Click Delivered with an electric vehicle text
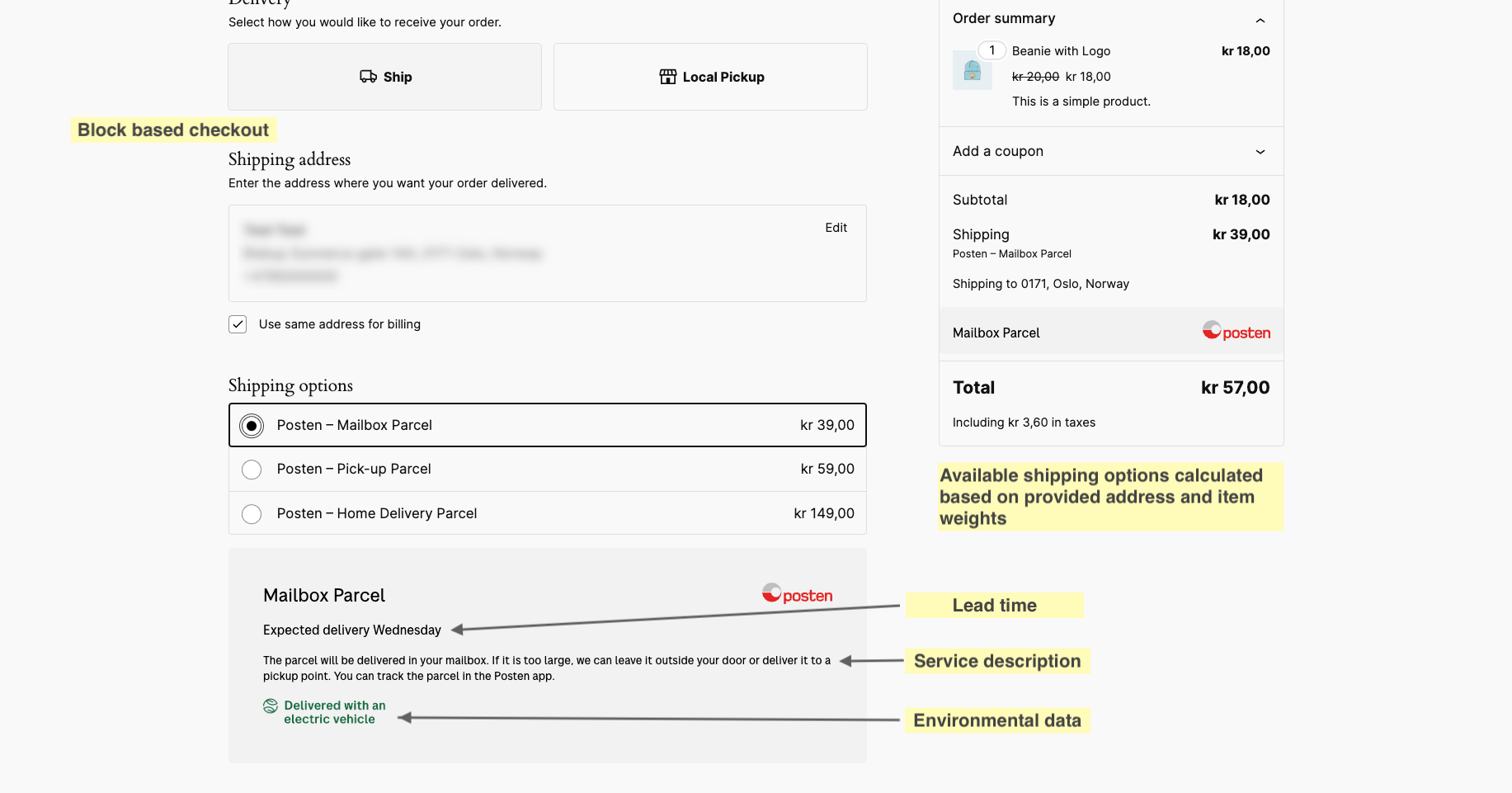Viewport: 1512px width, 793px height. (334, 712)
